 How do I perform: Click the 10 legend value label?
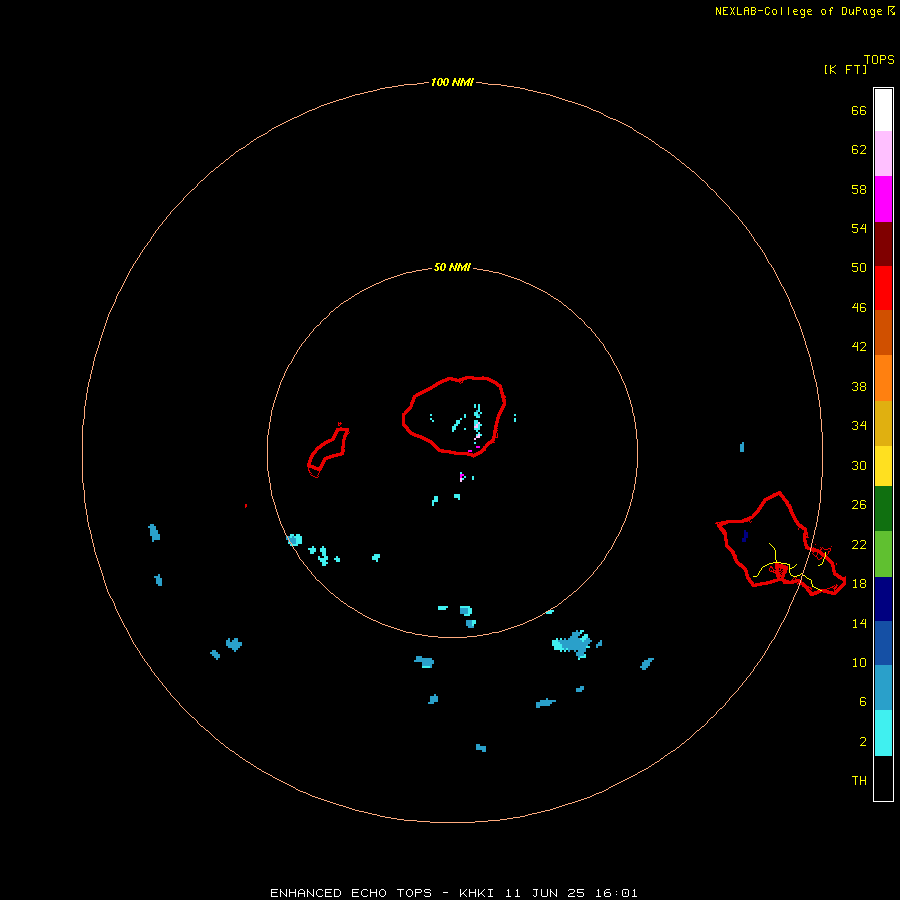pyautogui.click(x=859, y=662)
